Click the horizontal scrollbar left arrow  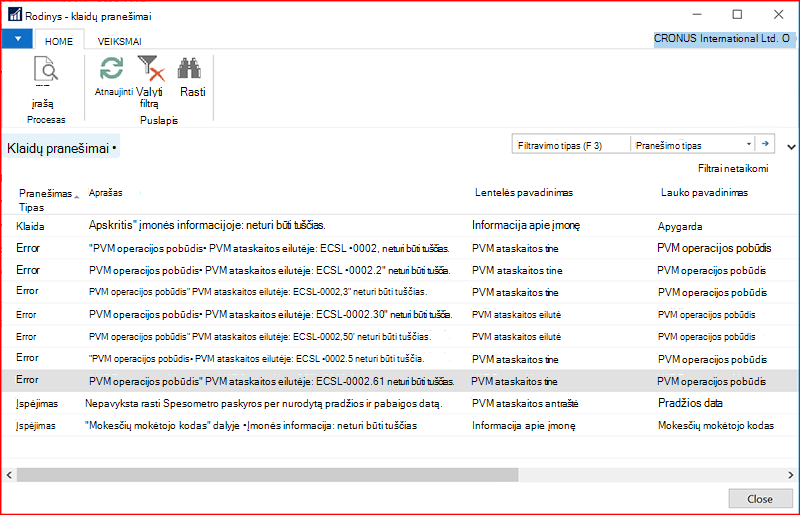pos(9,475)
